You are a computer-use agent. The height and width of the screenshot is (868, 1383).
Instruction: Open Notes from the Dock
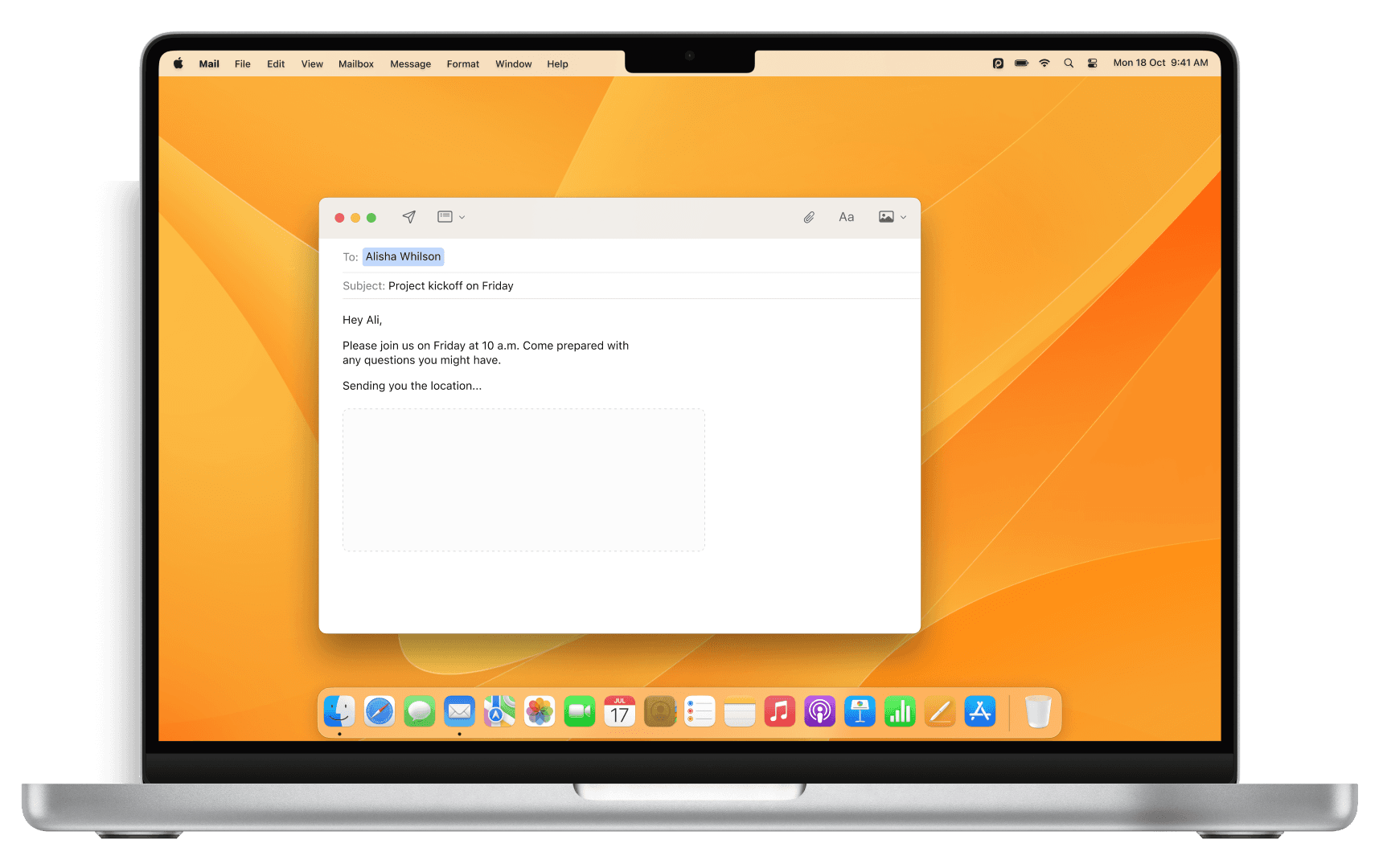[740, 711]
